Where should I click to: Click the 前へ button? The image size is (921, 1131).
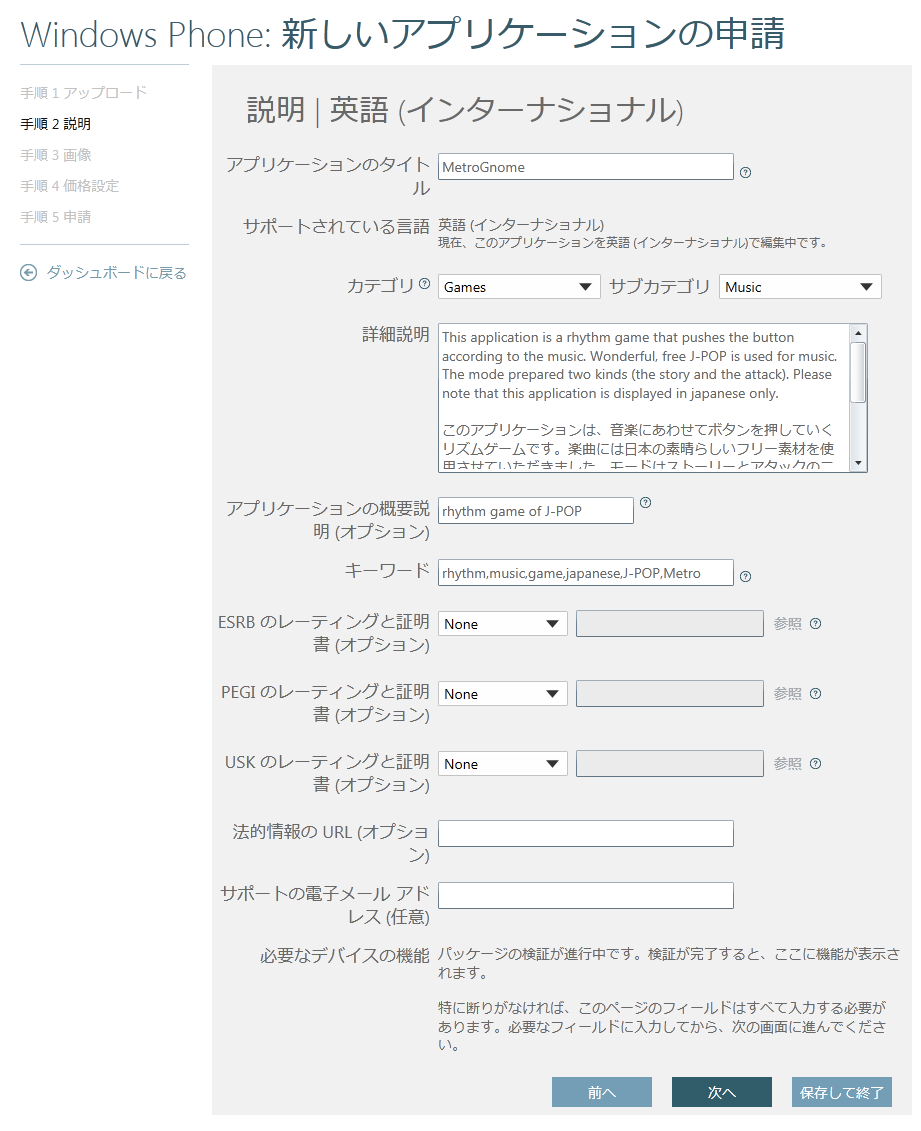click(x=601, y=1092)
